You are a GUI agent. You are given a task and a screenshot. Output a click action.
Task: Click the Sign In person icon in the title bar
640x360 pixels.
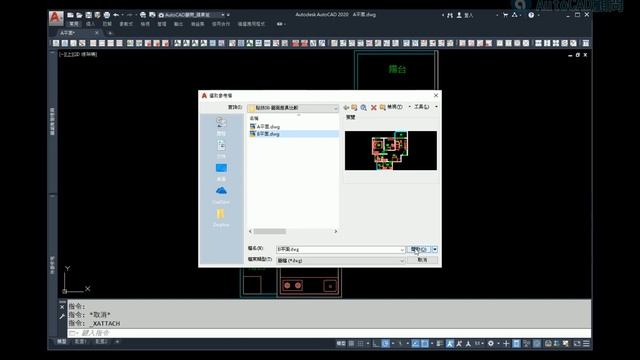click(459, 15)
